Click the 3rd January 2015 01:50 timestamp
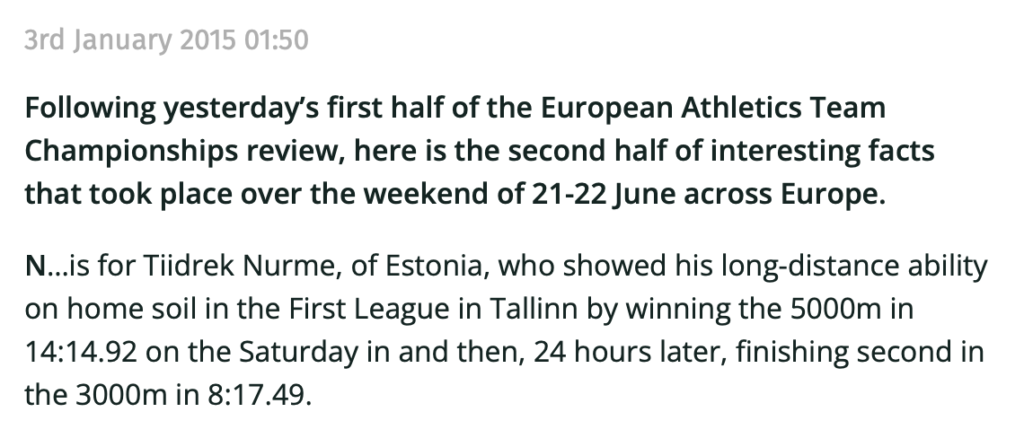Viewport: 1024px width, 447px height. coord(167,41)
